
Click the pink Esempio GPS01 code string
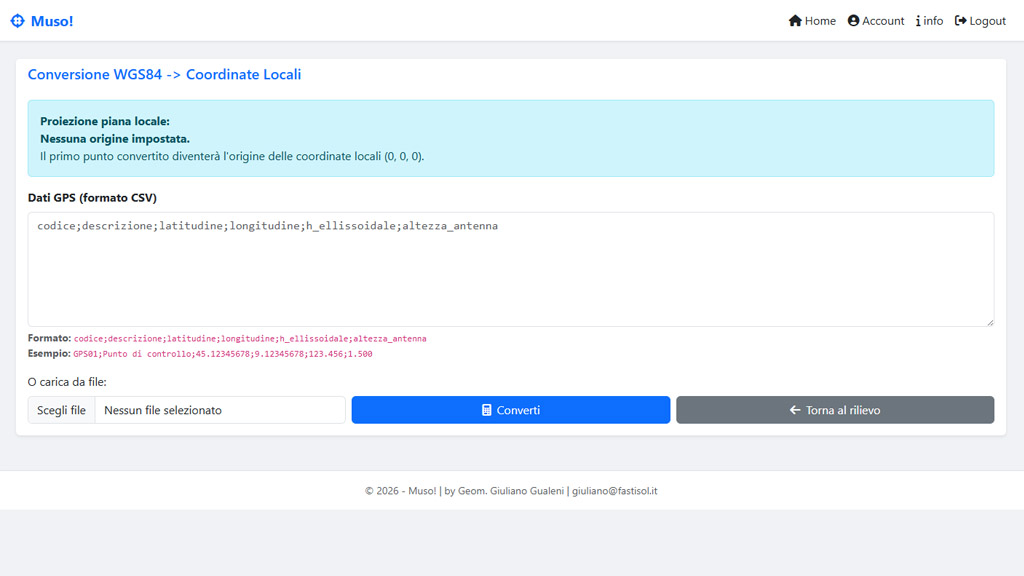(x=223, y=354)
